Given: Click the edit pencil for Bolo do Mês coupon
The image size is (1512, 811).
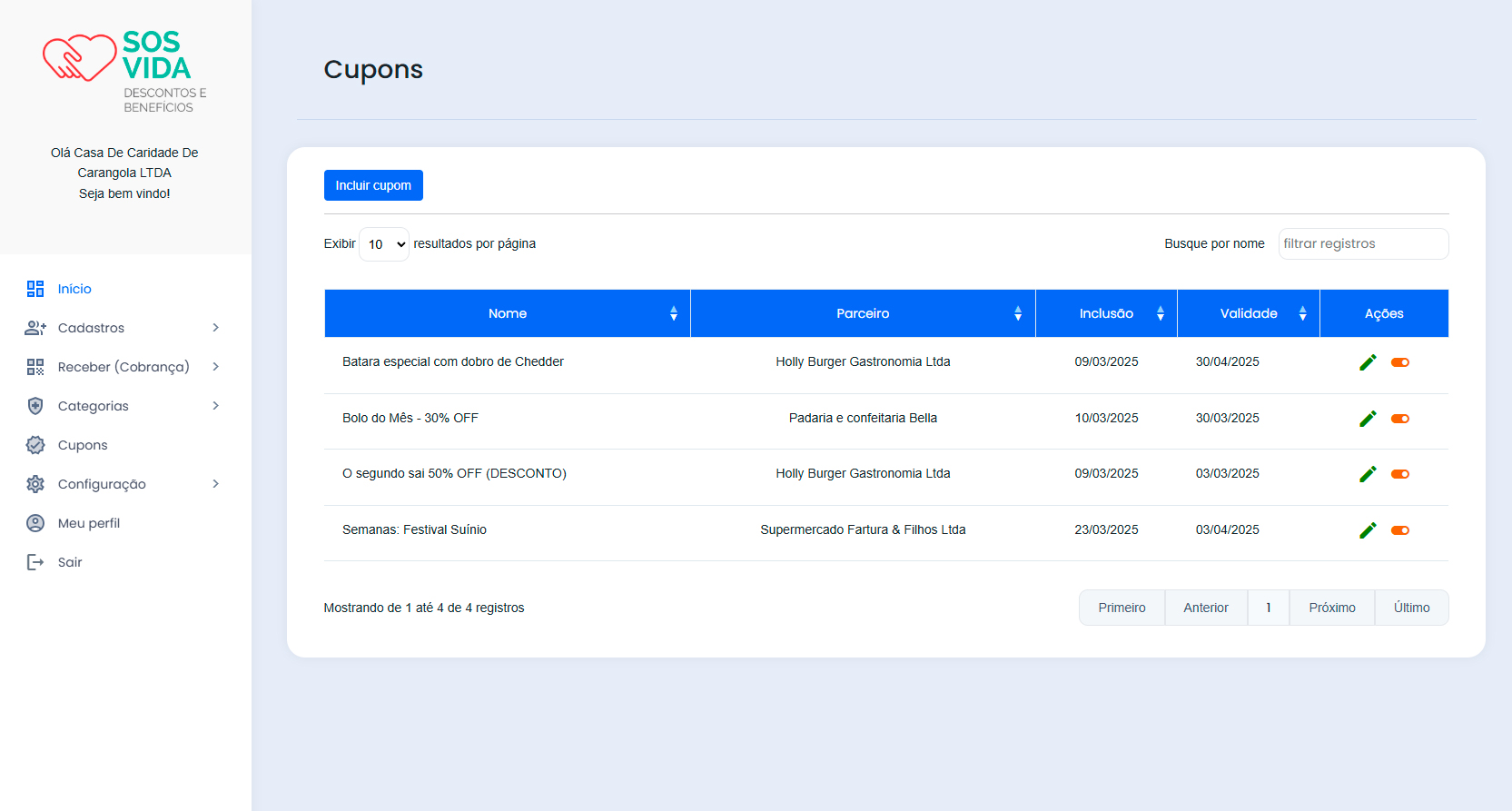Looking at the screenshot, I should [1368, 419].
